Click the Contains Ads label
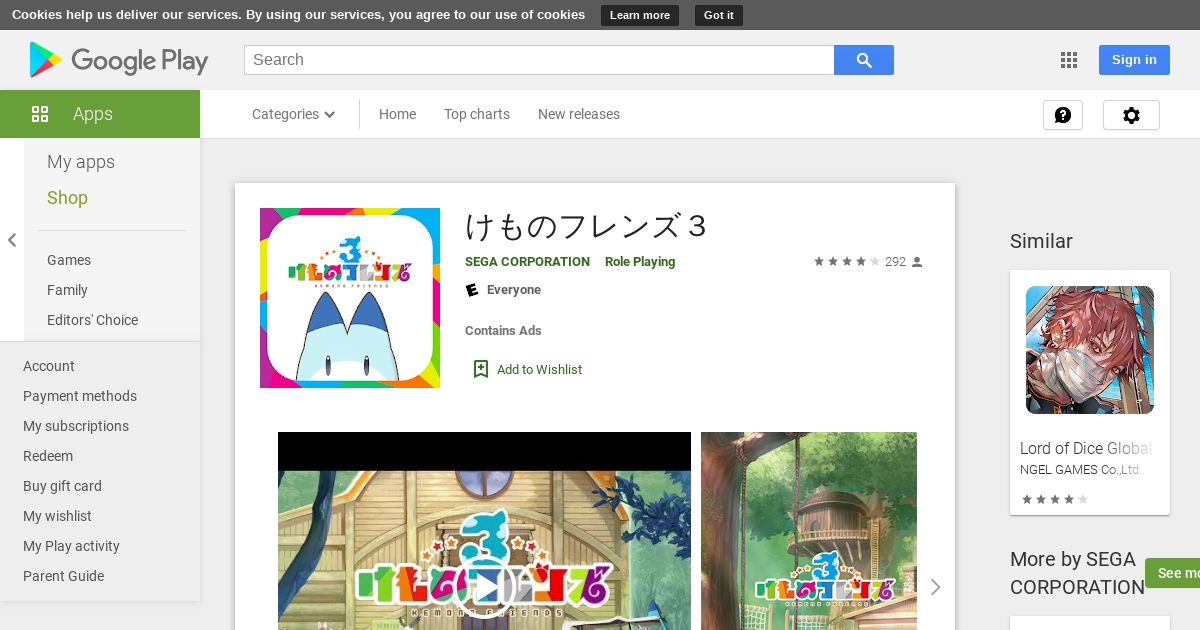Screen dimensions: 1200x630 (x=503, y=331)
